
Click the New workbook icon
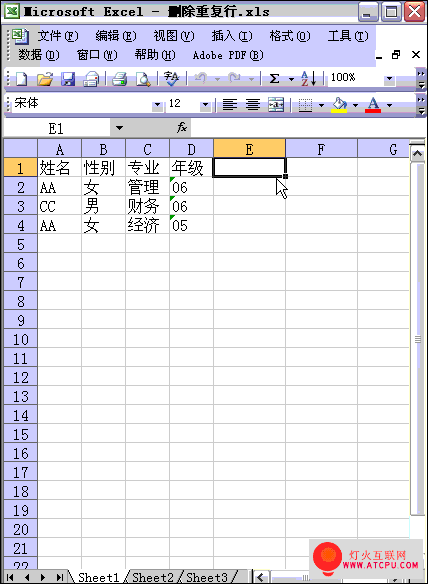click(22, 79)
